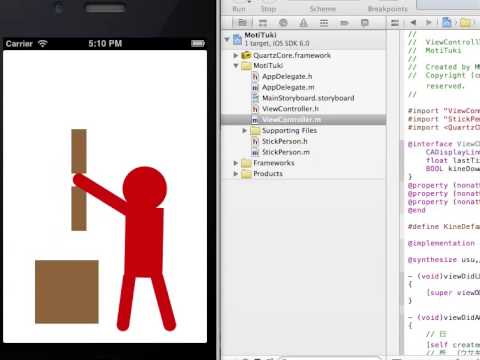This screenshot has height=360, width=480.
Task: Go forward using jump bar right arrow
Action: point(428,23)
